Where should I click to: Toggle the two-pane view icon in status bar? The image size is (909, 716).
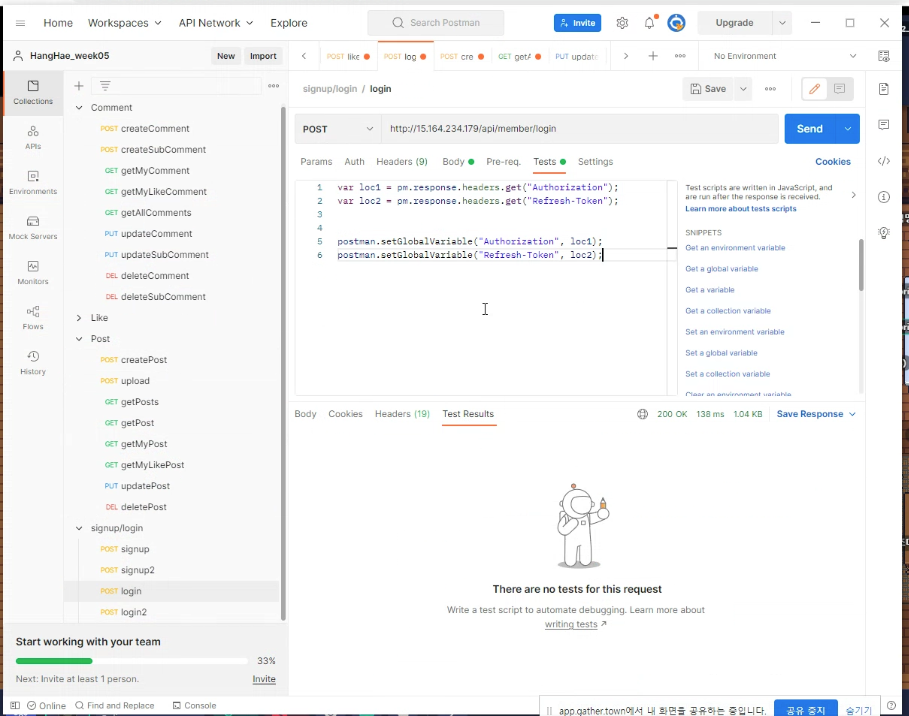(15, 706)
